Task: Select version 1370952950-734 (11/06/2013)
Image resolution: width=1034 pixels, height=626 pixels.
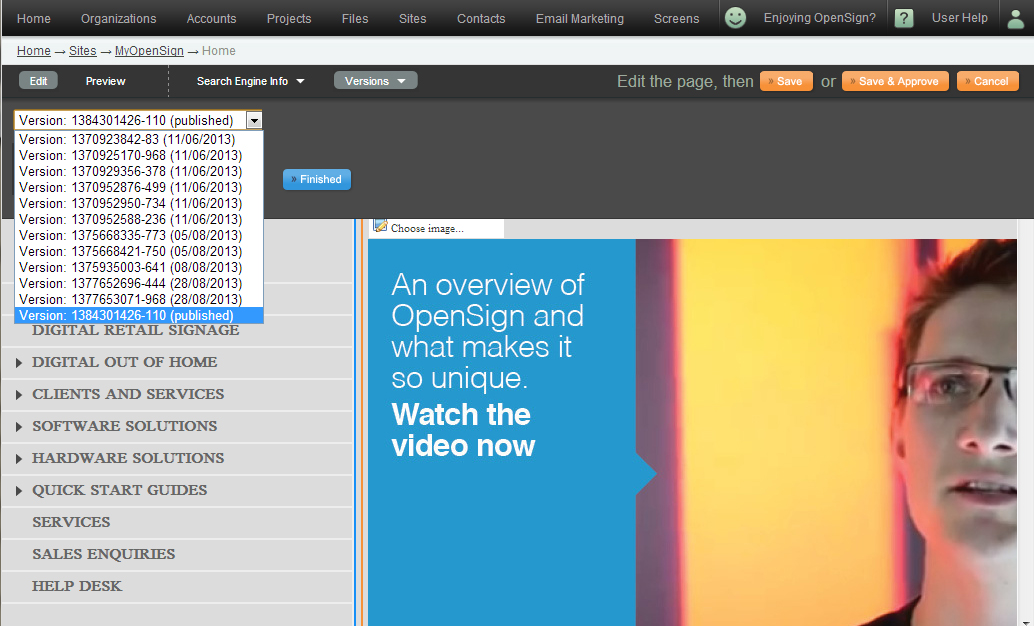Action: point(138,203)
